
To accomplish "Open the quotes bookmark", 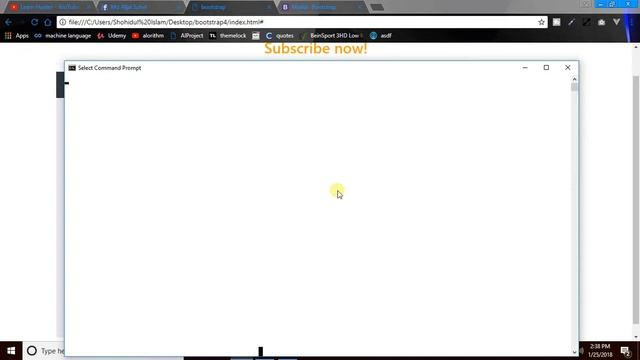I will pos(280,36).
